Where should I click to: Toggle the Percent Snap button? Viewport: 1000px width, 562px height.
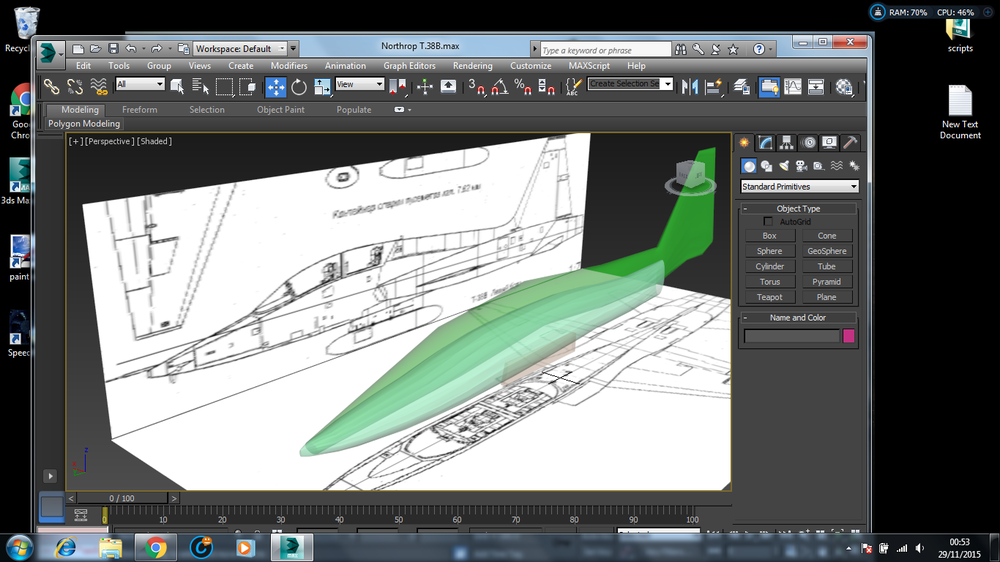(x=523, y=87)
